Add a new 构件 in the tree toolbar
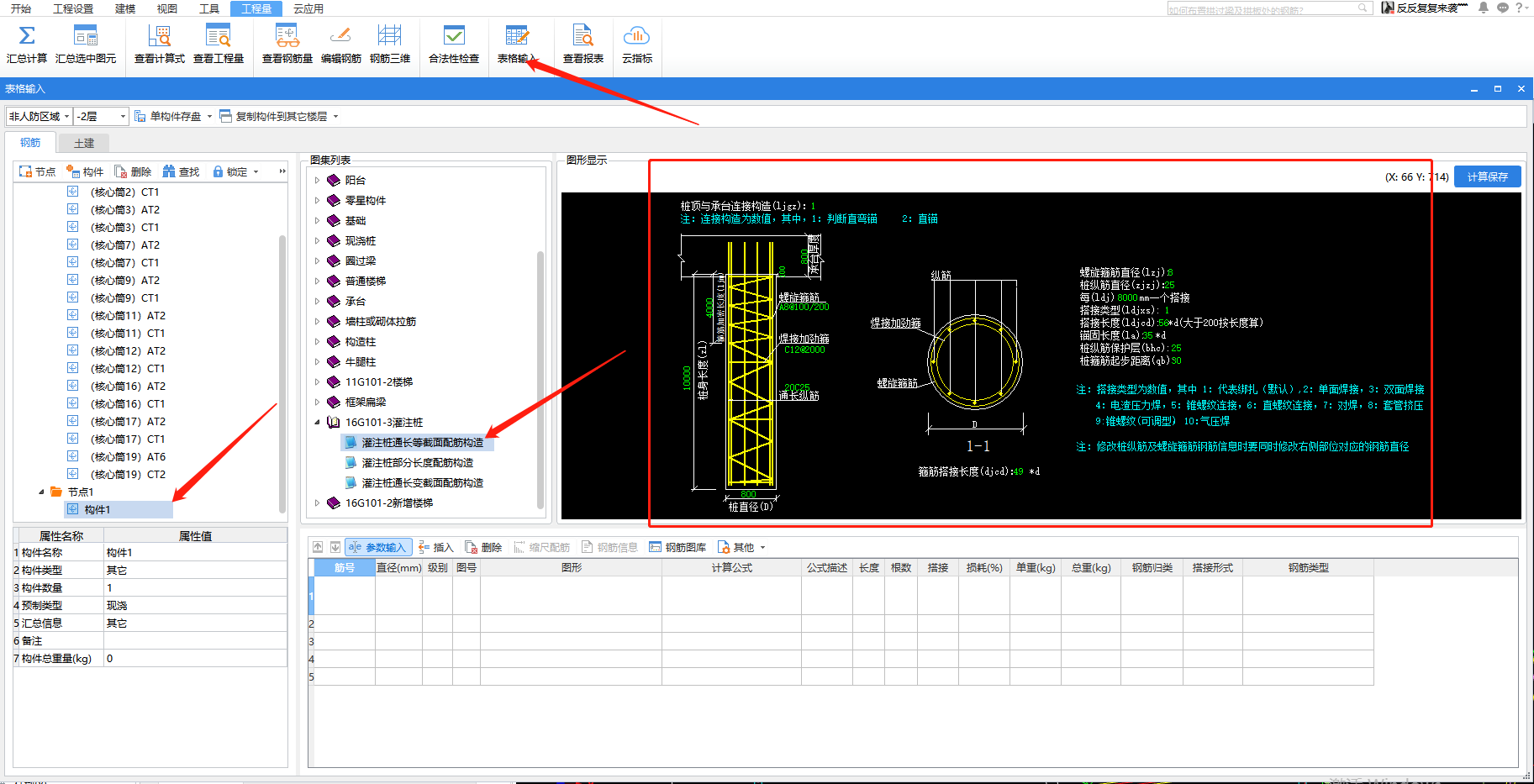Image resolution: width=1534 pixels, height=784 pixels. tap(85, 171)
